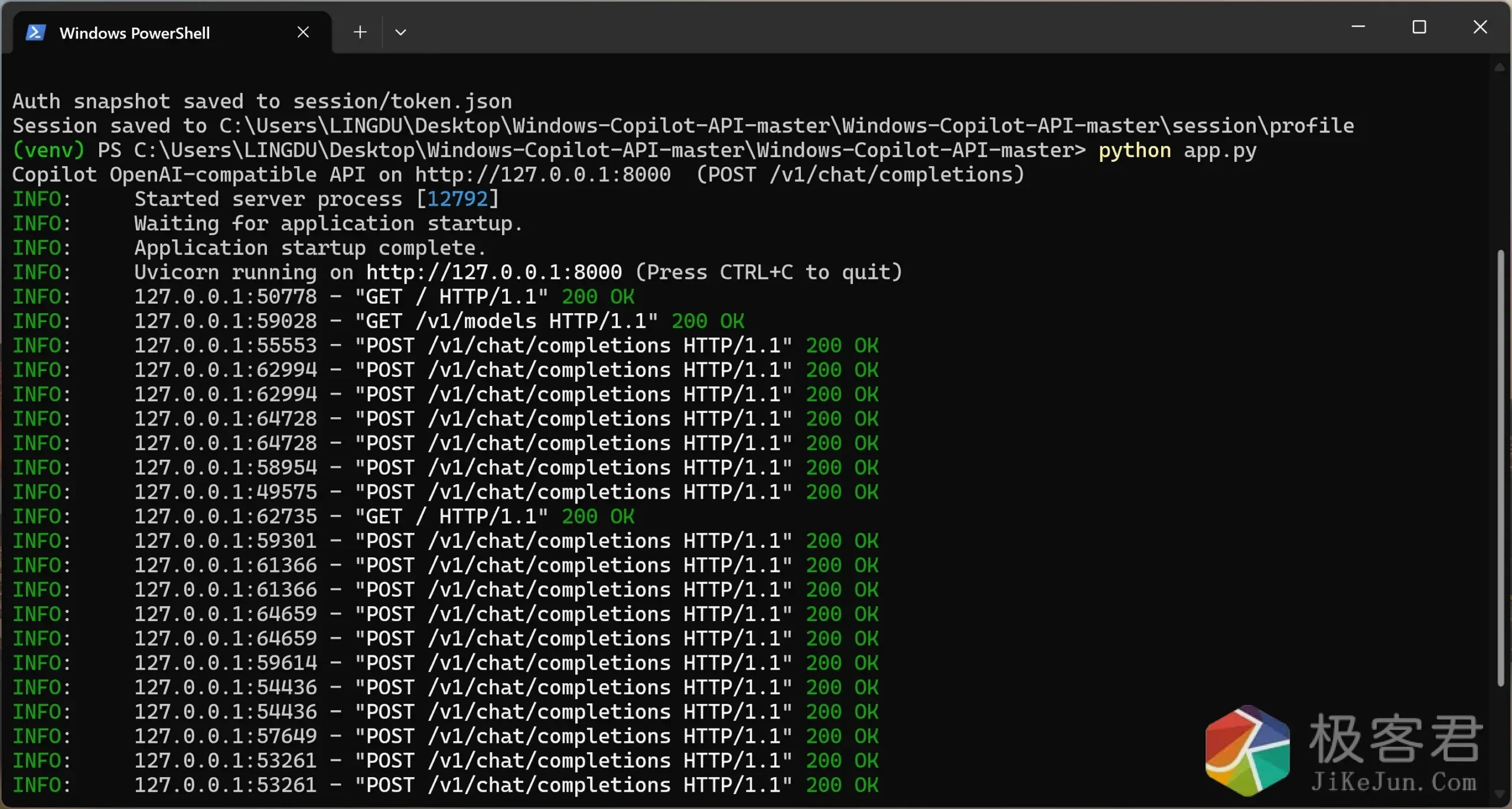The width and height of the screenshot is (1512, 809).
Task: Click the scrollbar up arrow
Action: click(x=1500, y=67)
